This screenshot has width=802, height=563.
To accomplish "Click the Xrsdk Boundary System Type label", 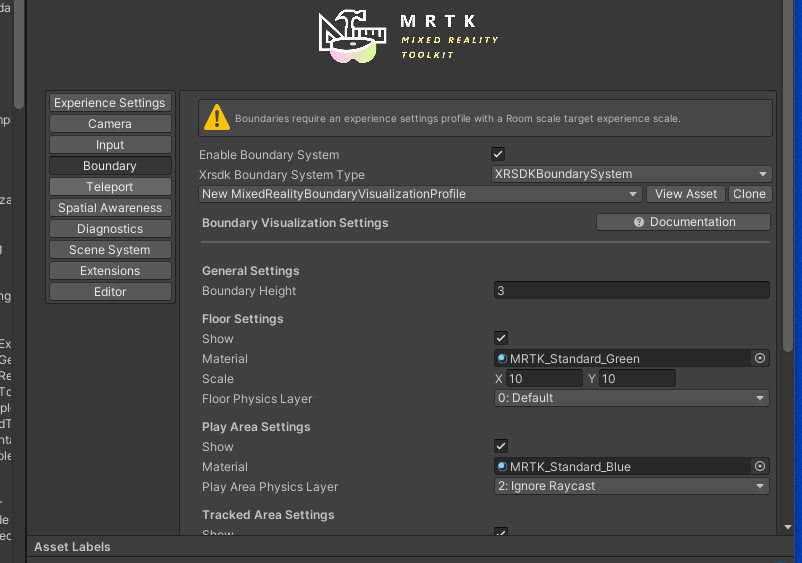I will click(x=282, y=174).
